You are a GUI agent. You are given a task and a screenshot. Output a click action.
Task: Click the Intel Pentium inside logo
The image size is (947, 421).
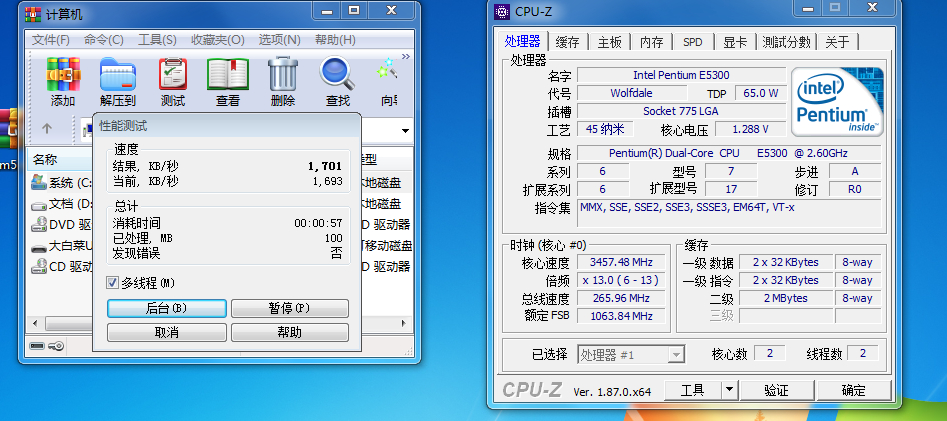pos(837,101)
